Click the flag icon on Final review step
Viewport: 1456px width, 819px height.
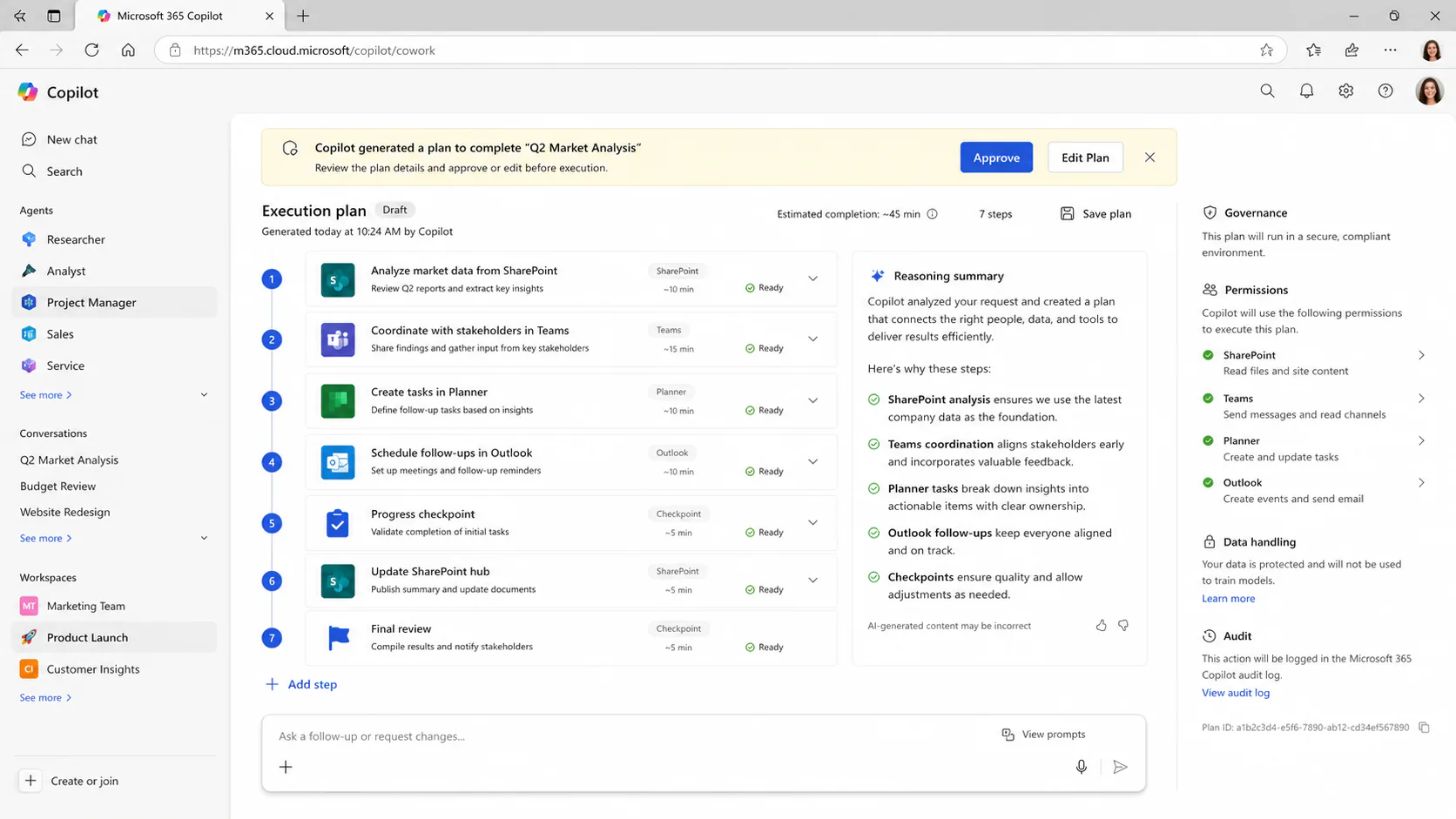[x=338, y=638]
